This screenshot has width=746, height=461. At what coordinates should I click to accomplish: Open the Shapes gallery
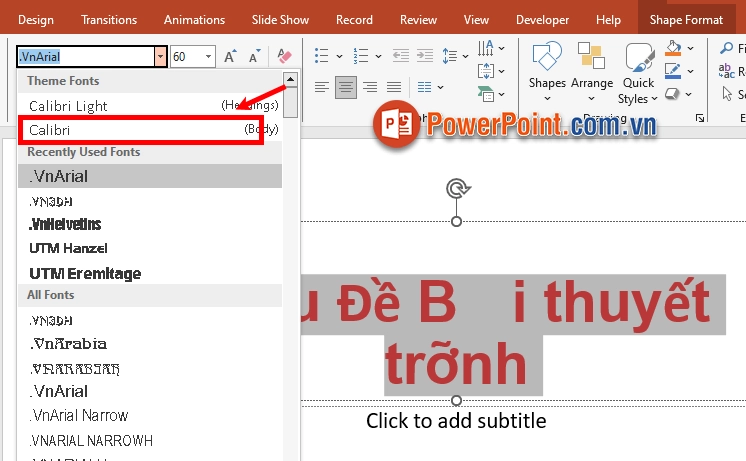[547, 71]
